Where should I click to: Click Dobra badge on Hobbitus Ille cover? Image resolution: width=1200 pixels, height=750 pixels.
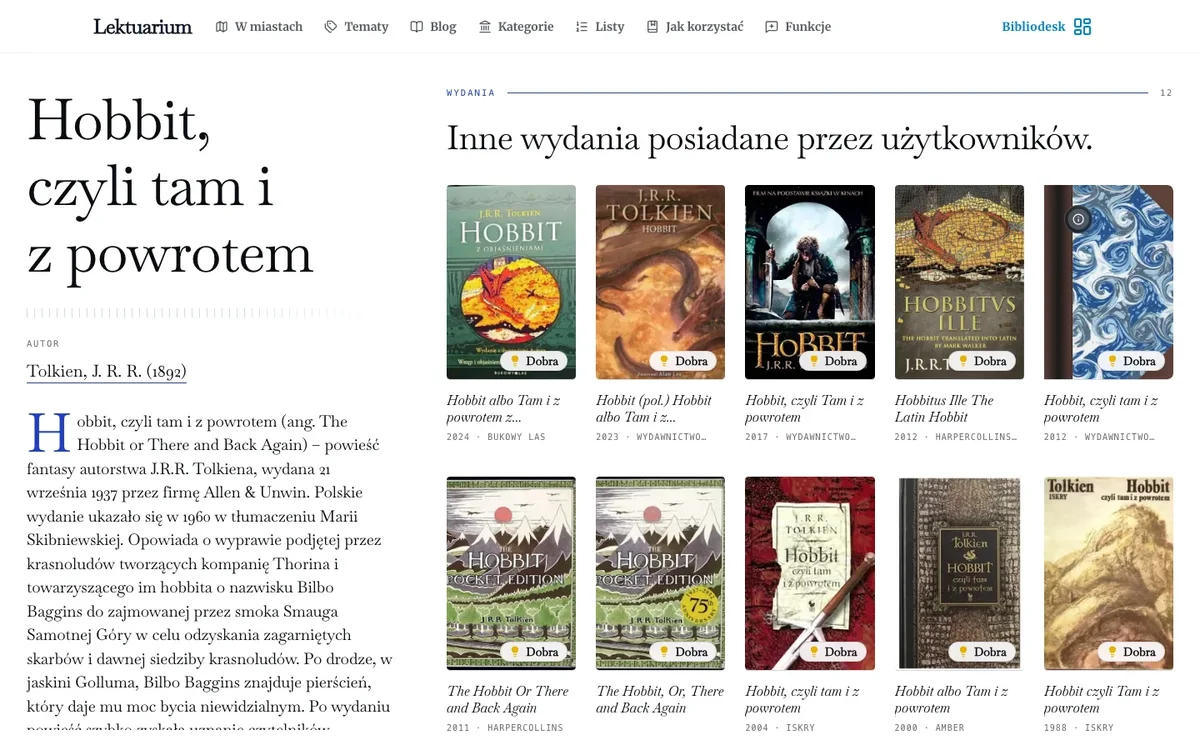[x=982, y=361]
